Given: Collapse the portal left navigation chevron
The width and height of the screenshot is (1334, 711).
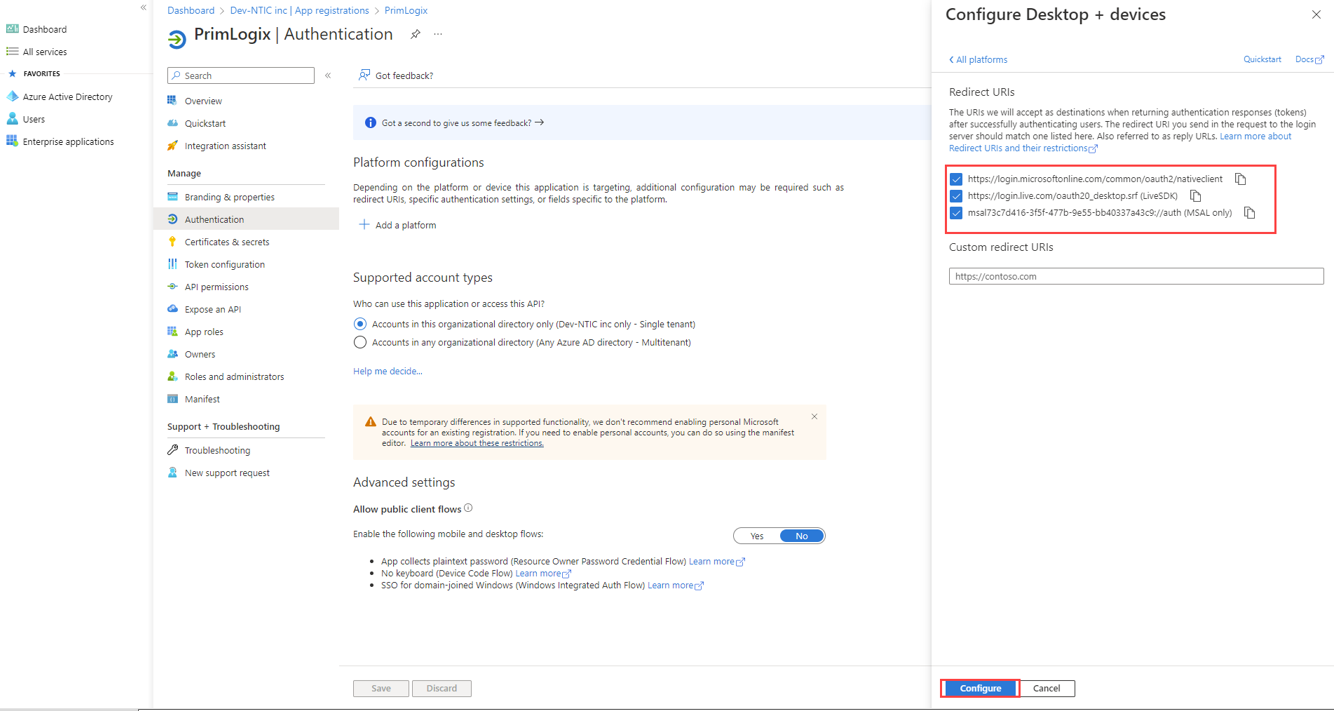Looking at the screenshot, I should tap(143, 8).
